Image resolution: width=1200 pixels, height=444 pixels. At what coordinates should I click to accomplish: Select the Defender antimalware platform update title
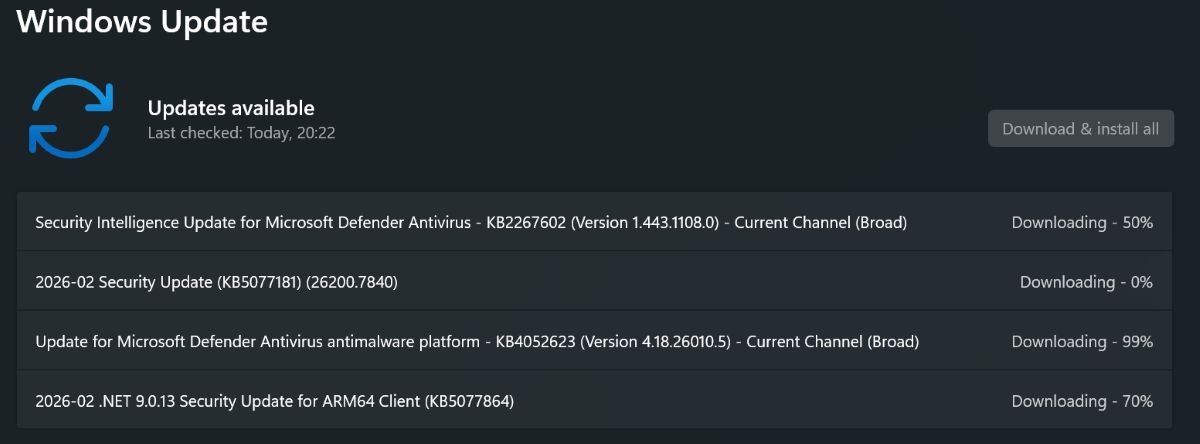(476, 342)
